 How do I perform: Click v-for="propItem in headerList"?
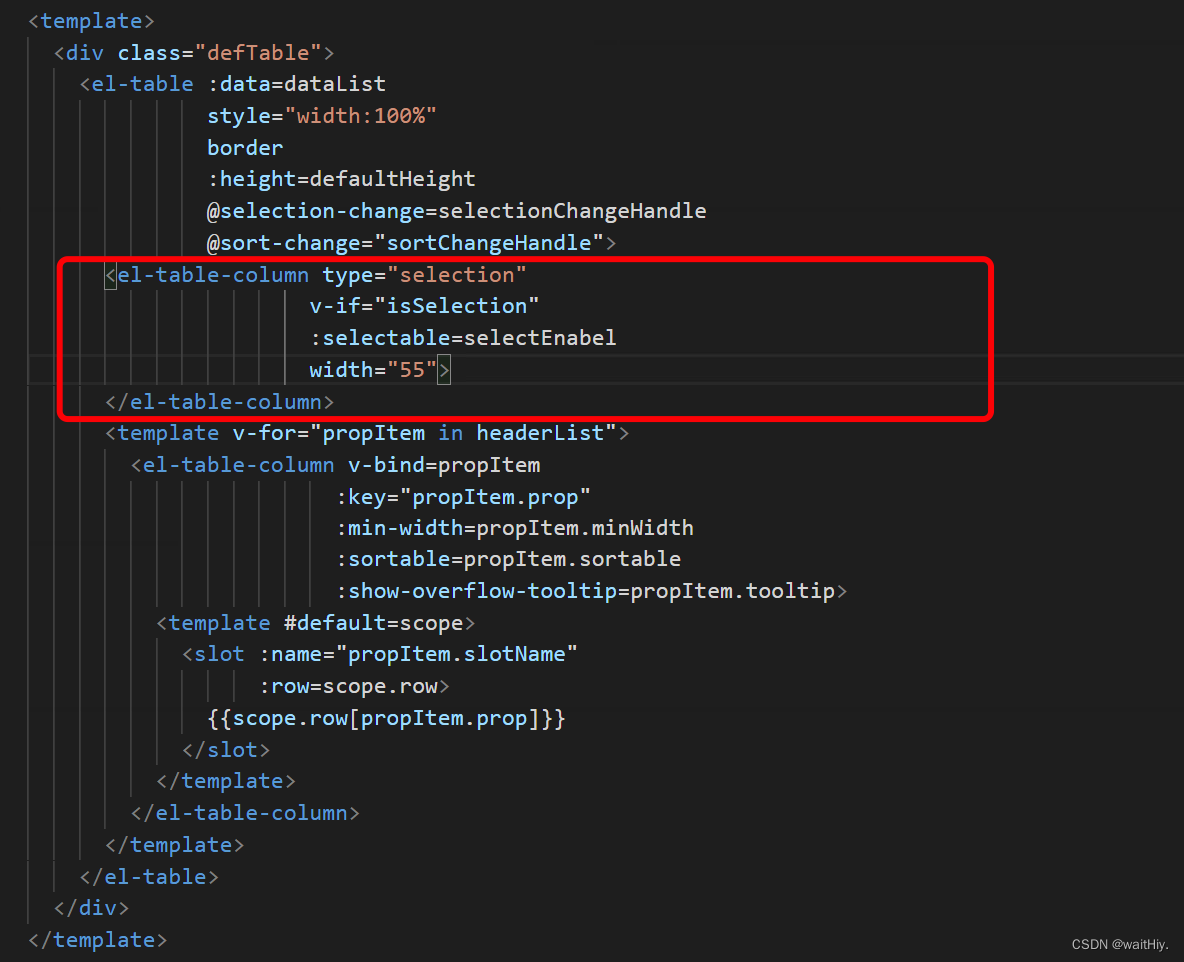click(424, 433)
